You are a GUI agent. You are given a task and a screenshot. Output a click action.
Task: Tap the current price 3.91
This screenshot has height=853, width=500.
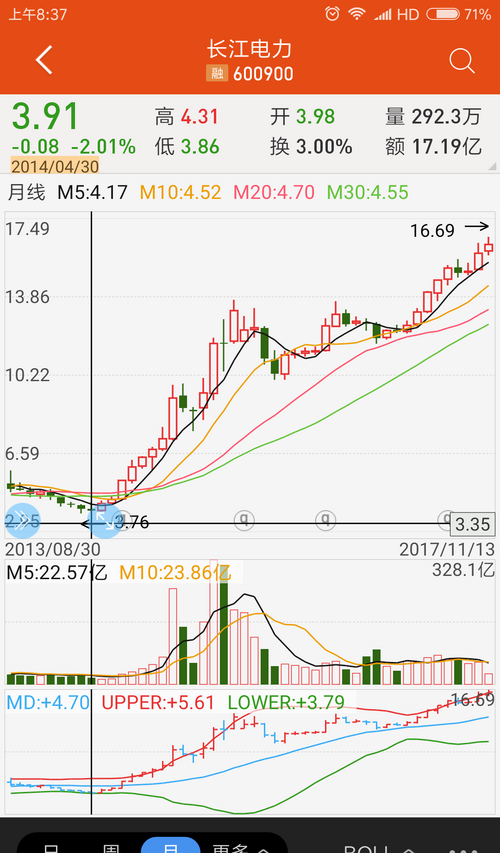click(x=46, y=116)
